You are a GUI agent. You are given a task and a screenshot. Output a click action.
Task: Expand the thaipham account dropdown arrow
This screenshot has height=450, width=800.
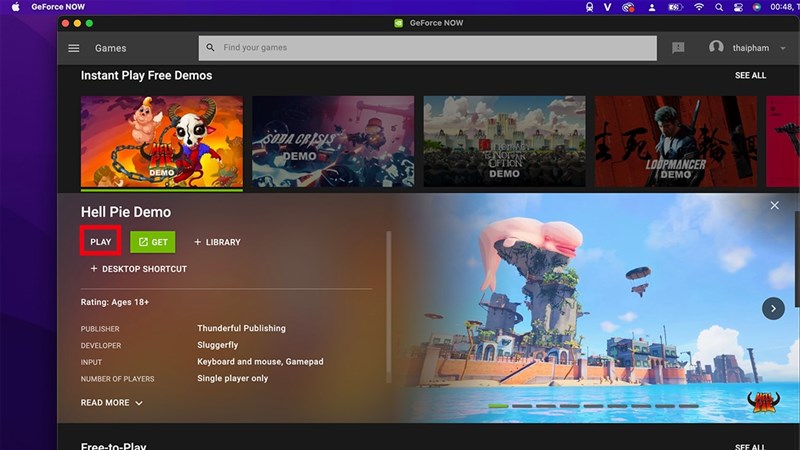pos(783,48)
